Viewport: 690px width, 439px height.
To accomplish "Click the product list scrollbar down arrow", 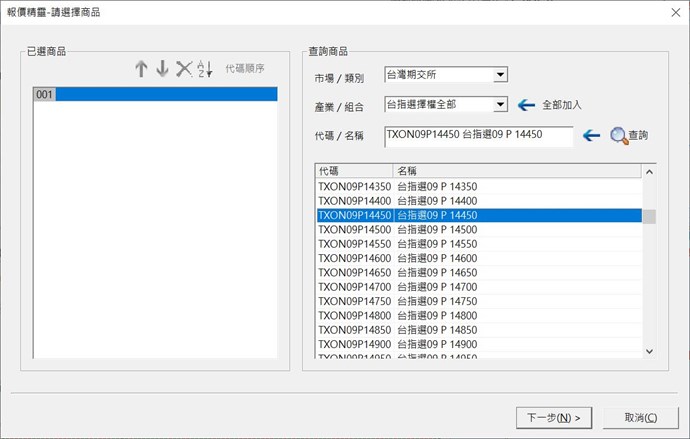I will tap(648, 350).
